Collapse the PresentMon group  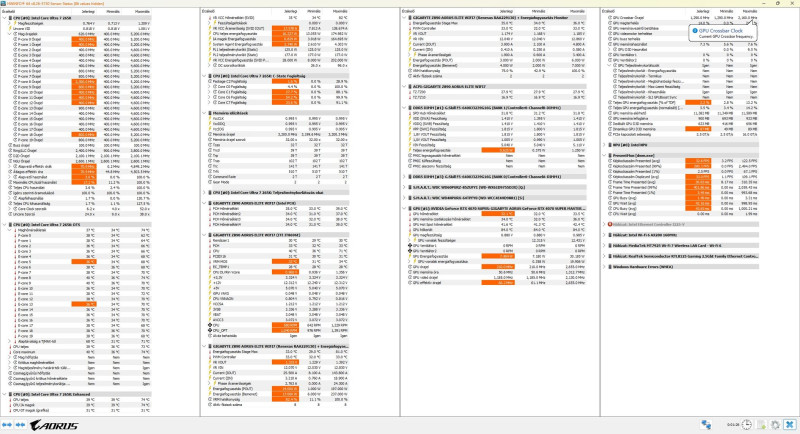tap(605, 156)
